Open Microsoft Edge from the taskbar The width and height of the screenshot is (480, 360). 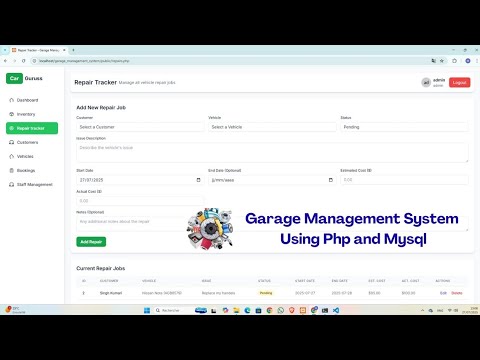tap(247, 310)
